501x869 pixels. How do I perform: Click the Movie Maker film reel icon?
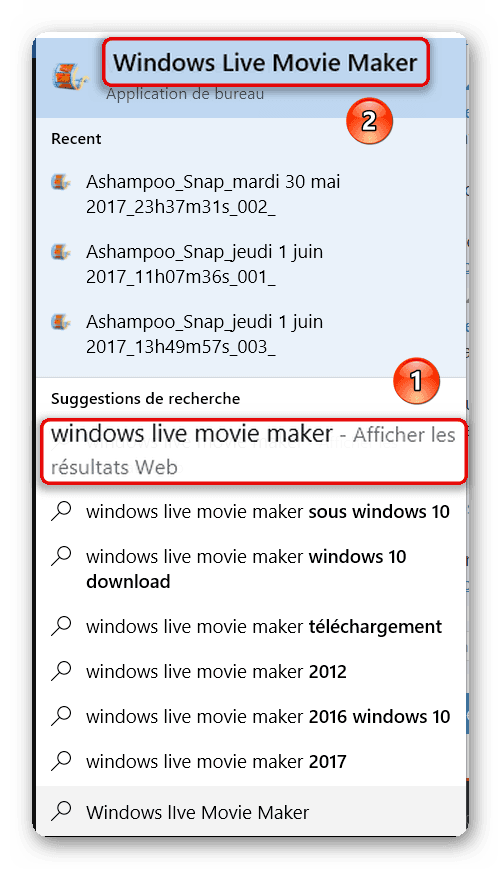[x=70, y=76]
